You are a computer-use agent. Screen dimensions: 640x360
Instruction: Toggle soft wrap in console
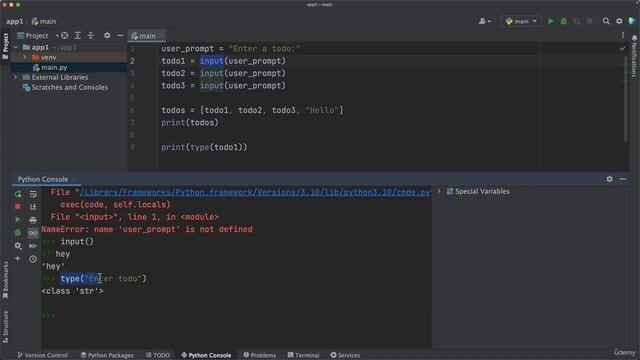coord(33,194)
